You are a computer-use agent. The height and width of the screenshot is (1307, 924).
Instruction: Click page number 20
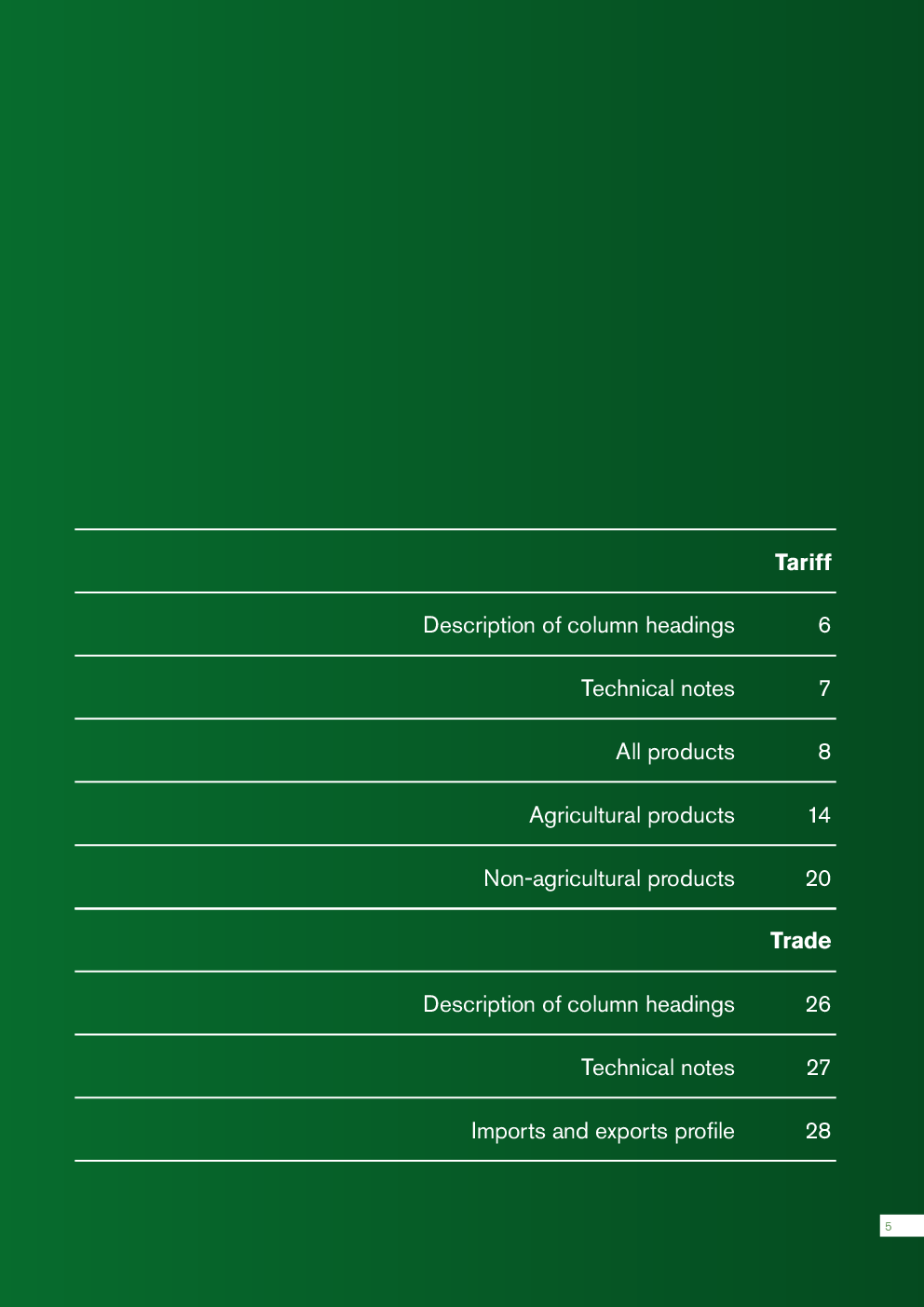[818, 878]
